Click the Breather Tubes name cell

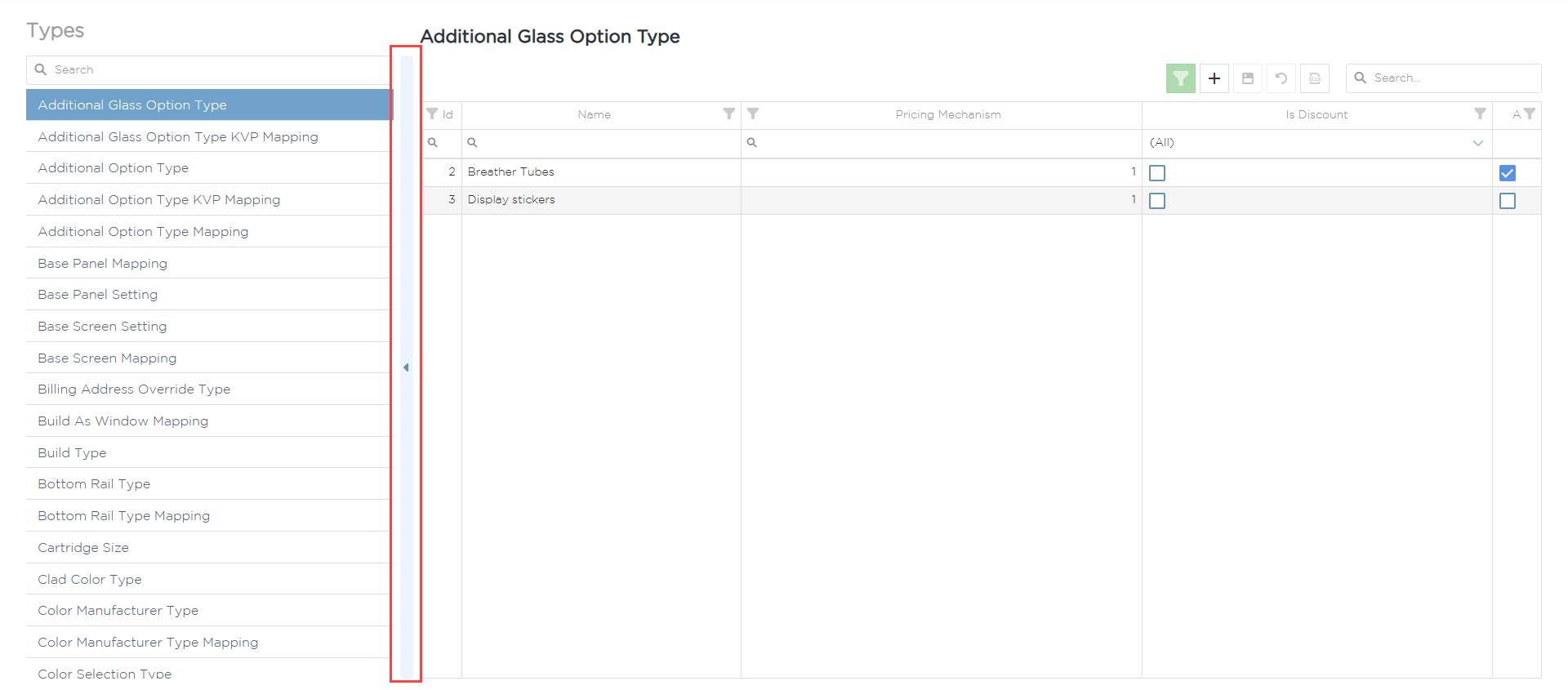pyautogui.click(x=601, y=172)
